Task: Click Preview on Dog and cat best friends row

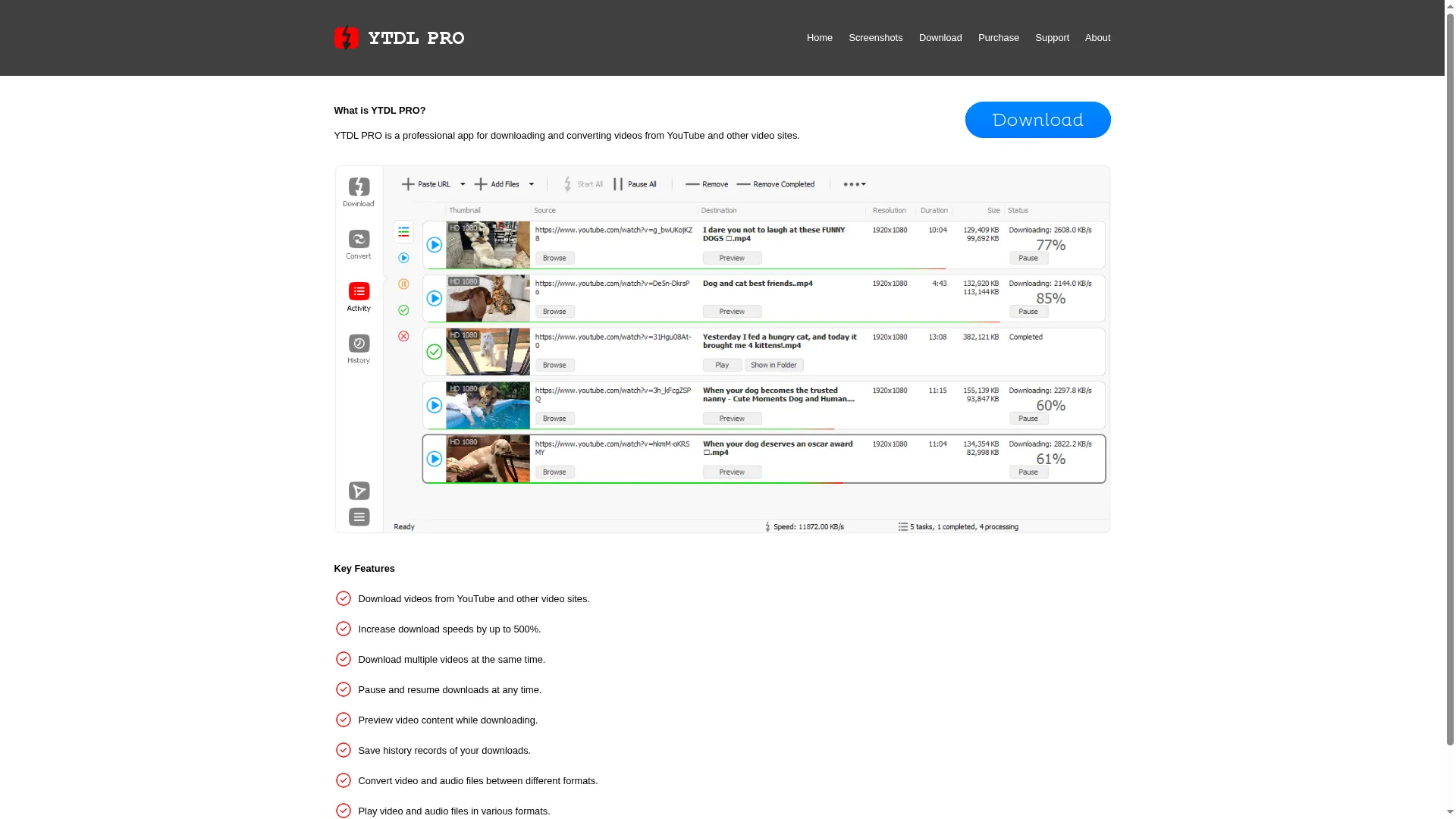Action: pyautogui.click(x=732, y=312)
